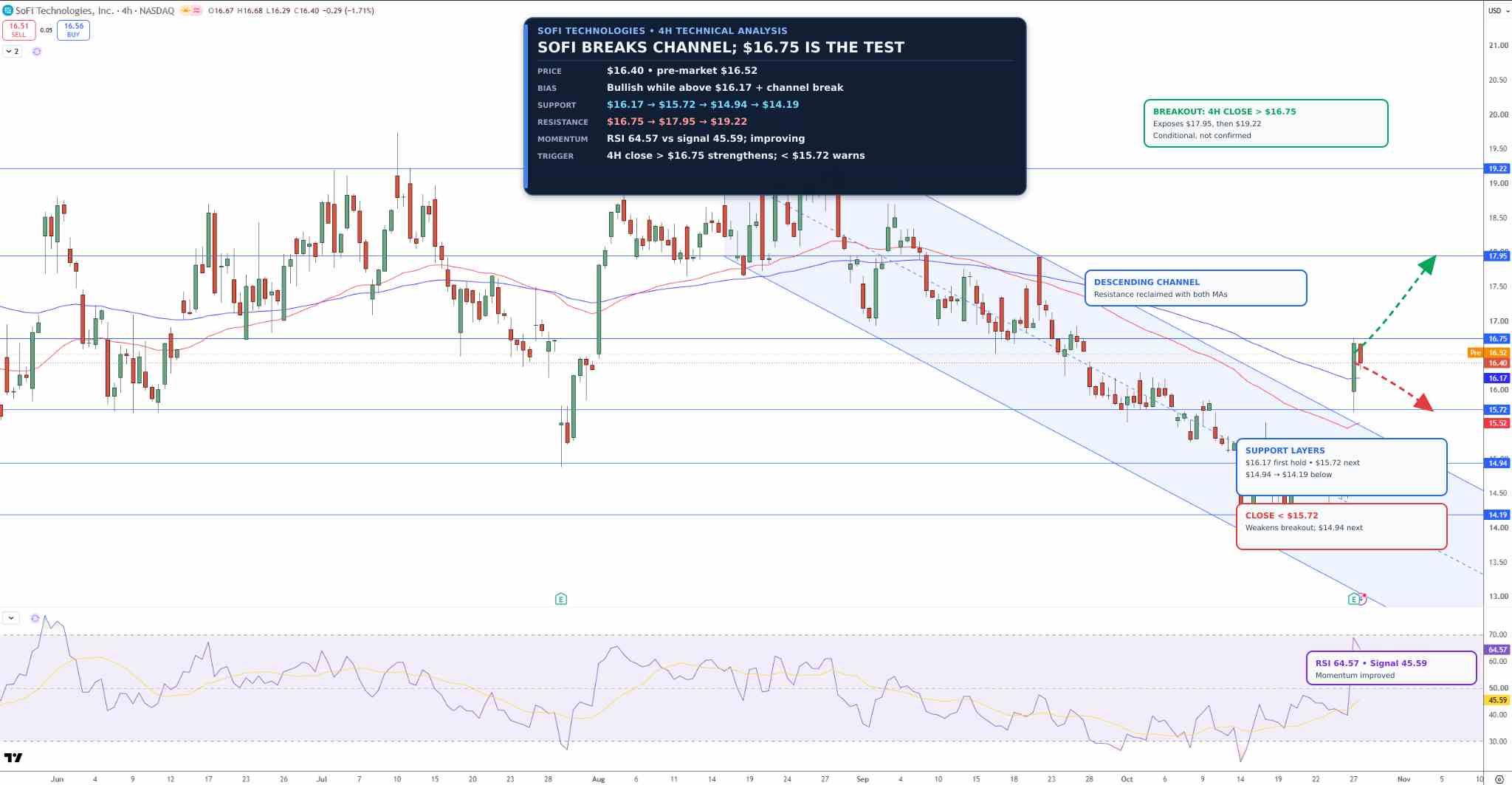Click the 0.05 spread value between Sell and Buy
The height and width of the screenshot is (785, 1512).
click(x=47, y=30)
